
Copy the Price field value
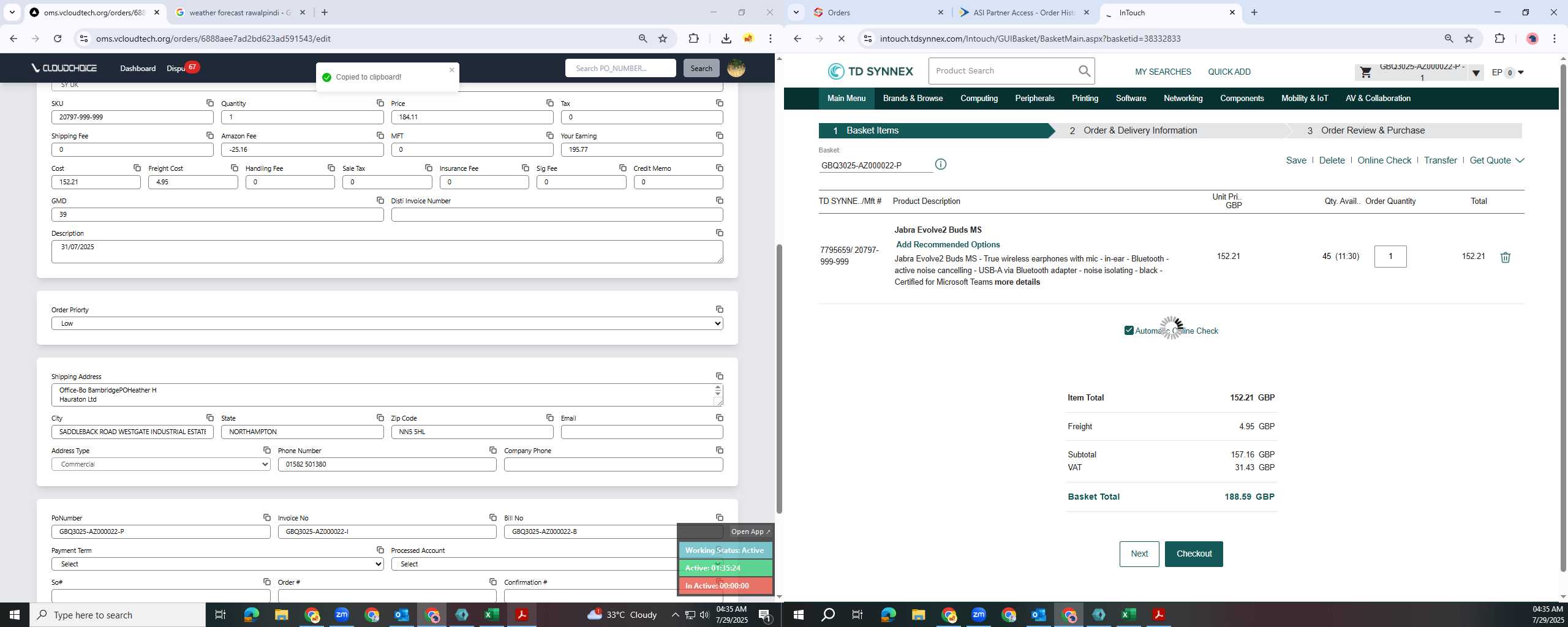[x=549, y=103]
